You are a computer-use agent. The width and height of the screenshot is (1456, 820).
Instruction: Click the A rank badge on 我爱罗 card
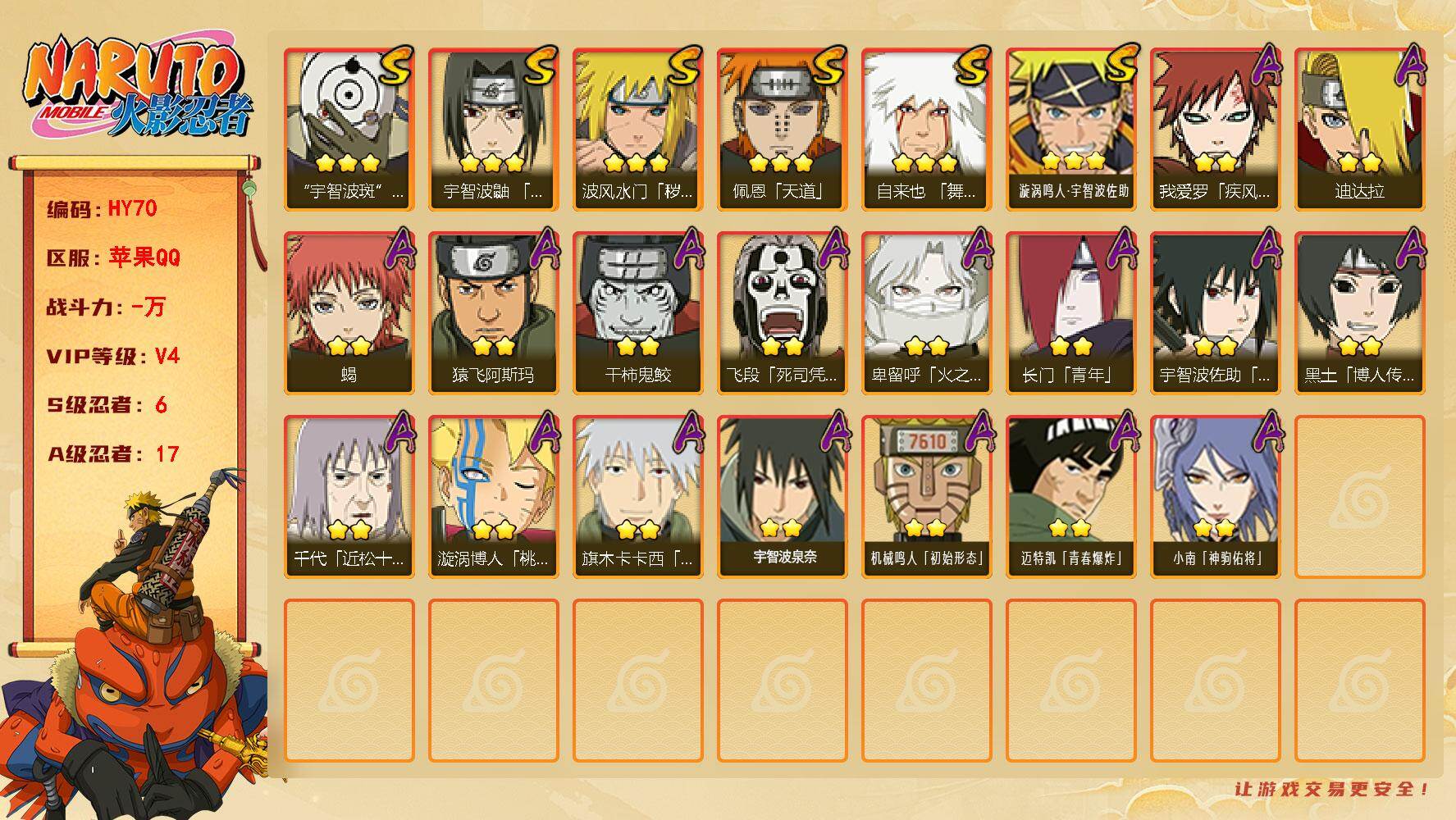pos(1263,66)
